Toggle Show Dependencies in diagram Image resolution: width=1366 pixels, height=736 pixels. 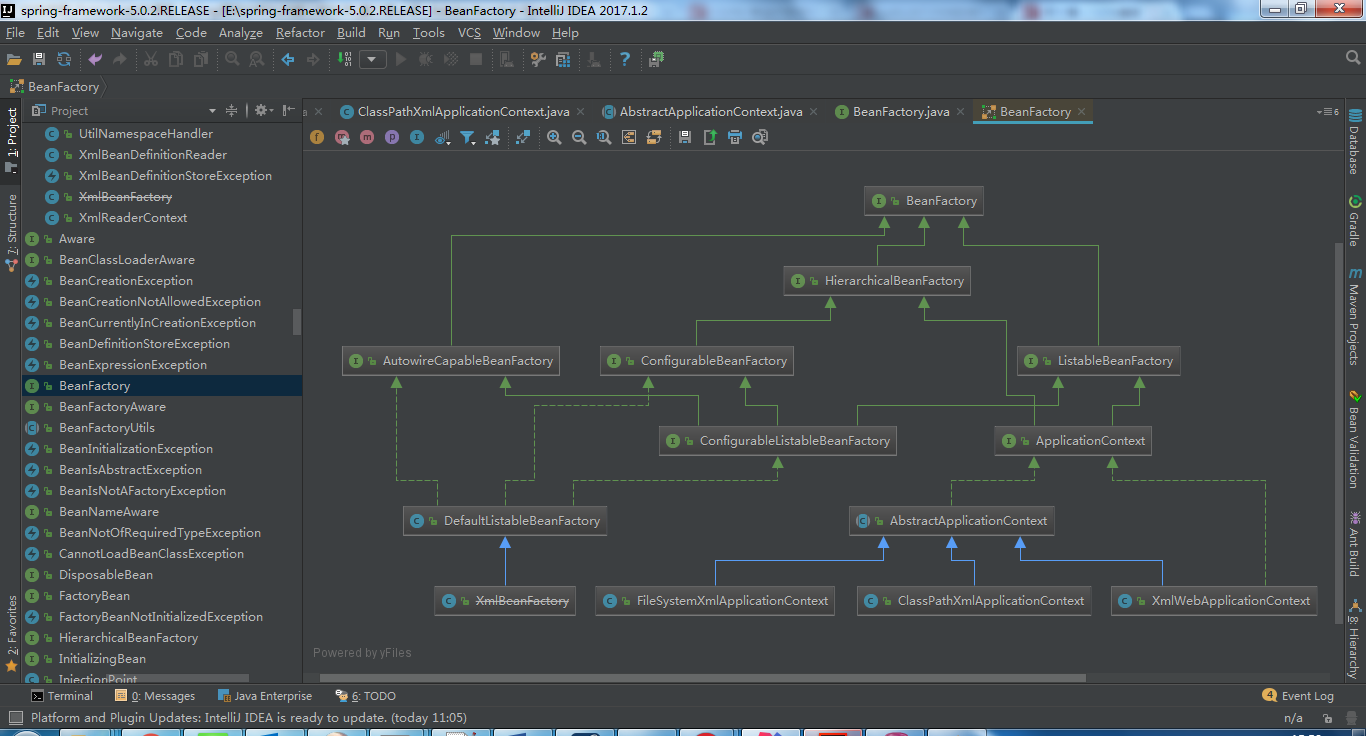[x=523, y=137]
